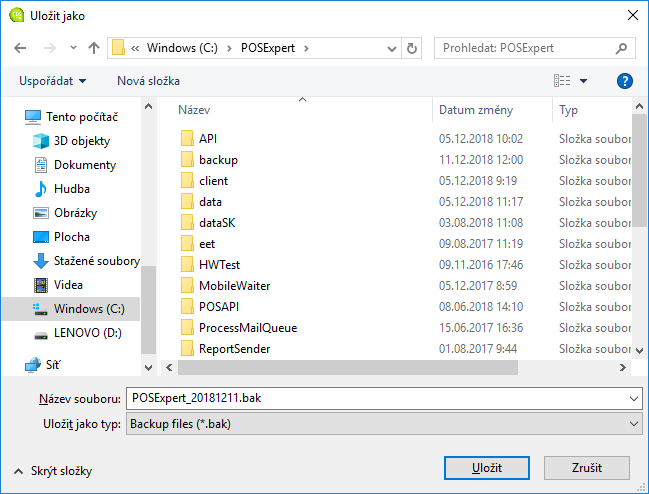Select 3D objekty in the sidebar
This screenshot has height=494, width=649.
(82, 141)
